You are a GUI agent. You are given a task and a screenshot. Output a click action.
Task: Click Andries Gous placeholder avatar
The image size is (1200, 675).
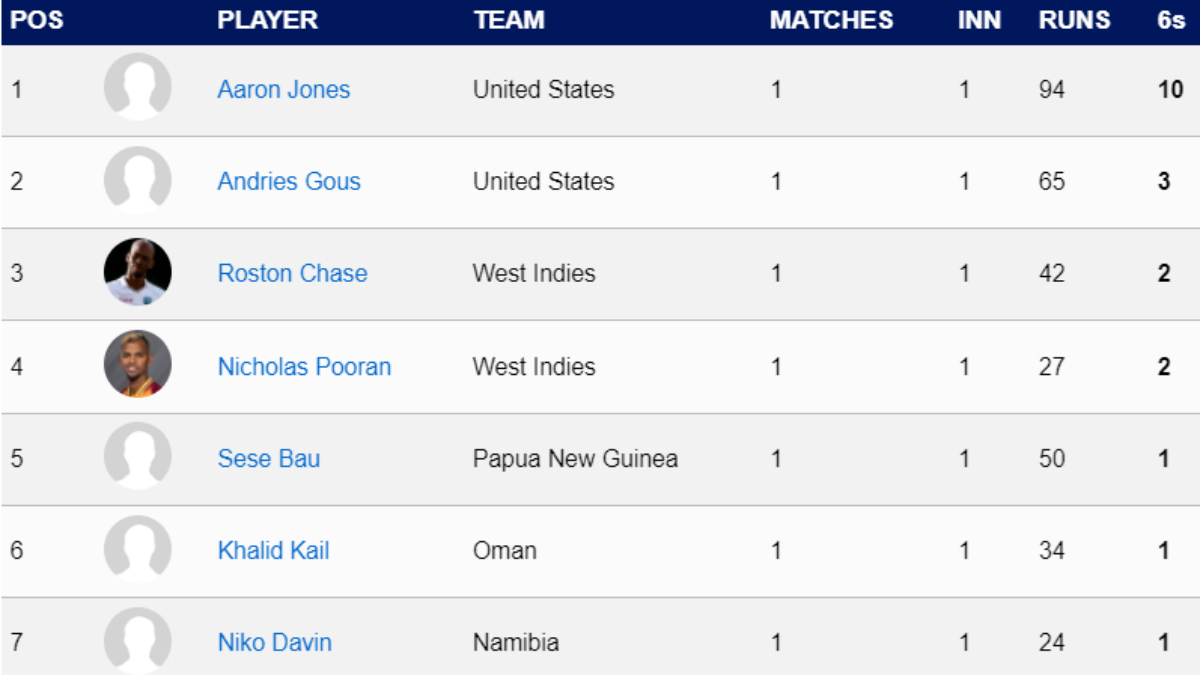click(x=138, y=180)
